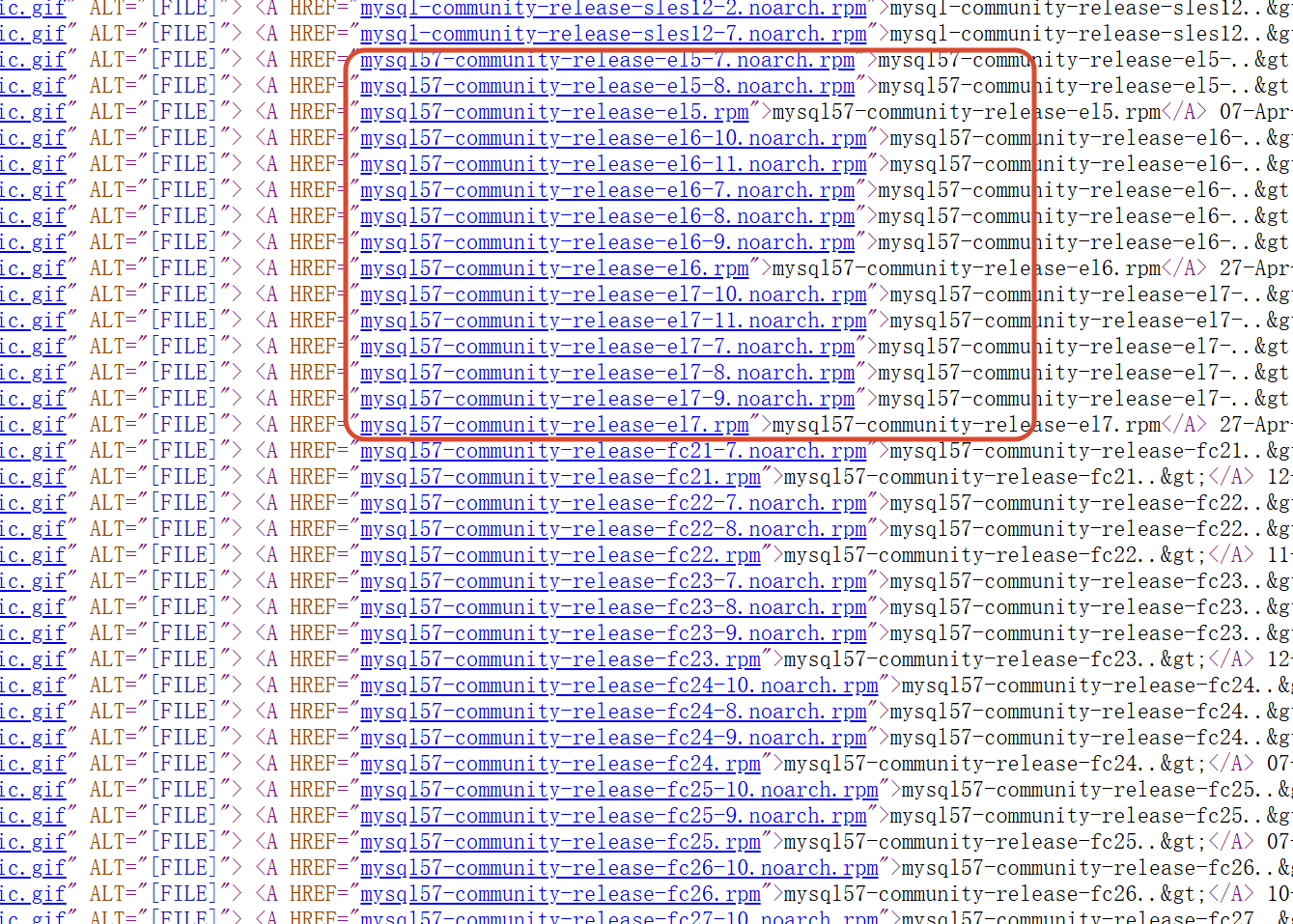Screen dimensions: 1293x924
Task: Click the mysql57-community-release-fc21.rpm href link
Action: tap(560, 477)
